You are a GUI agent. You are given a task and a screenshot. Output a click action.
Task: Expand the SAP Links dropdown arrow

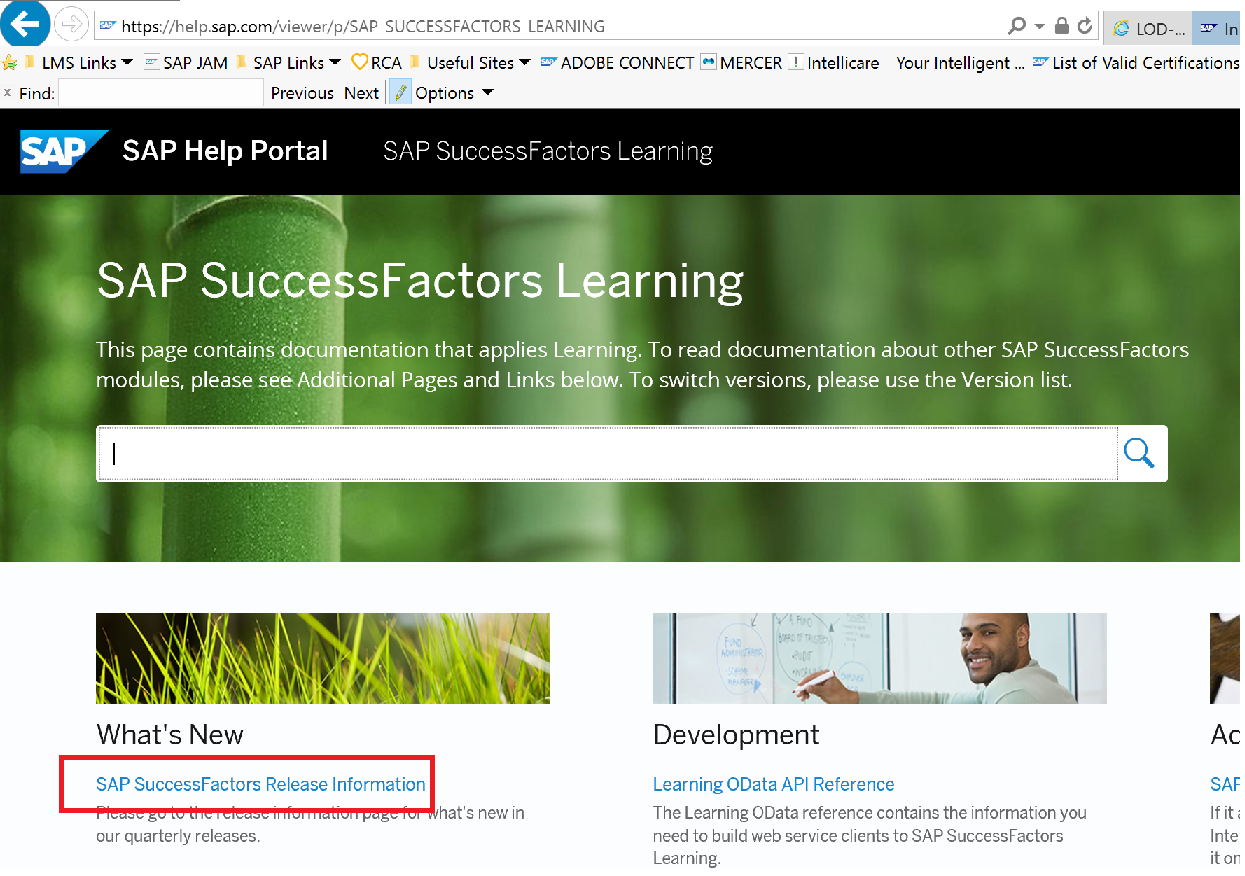tap(335, 63)
